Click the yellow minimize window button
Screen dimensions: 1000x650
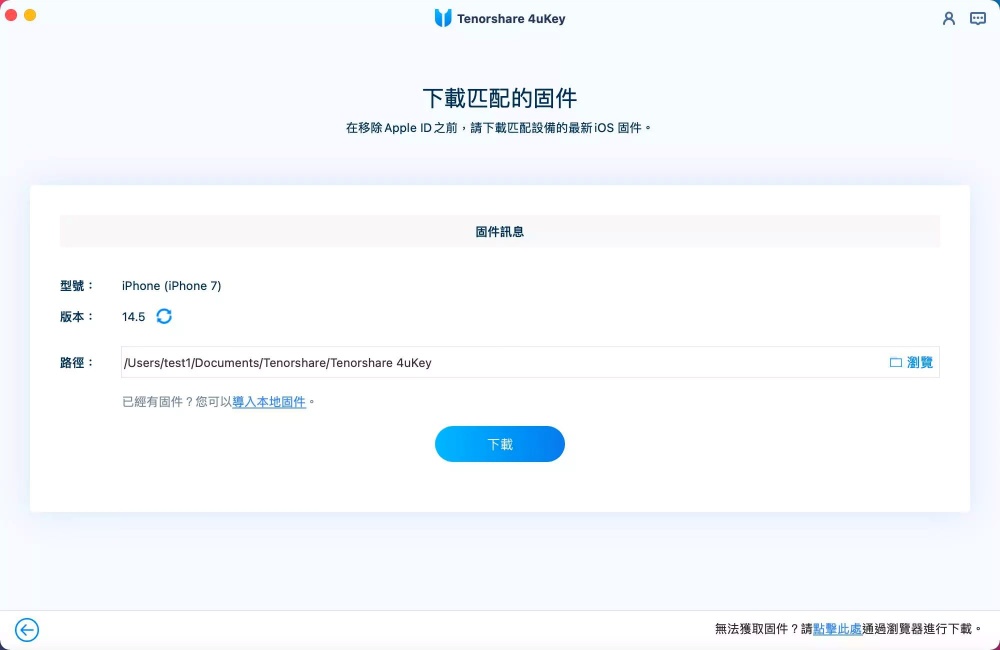30,15
